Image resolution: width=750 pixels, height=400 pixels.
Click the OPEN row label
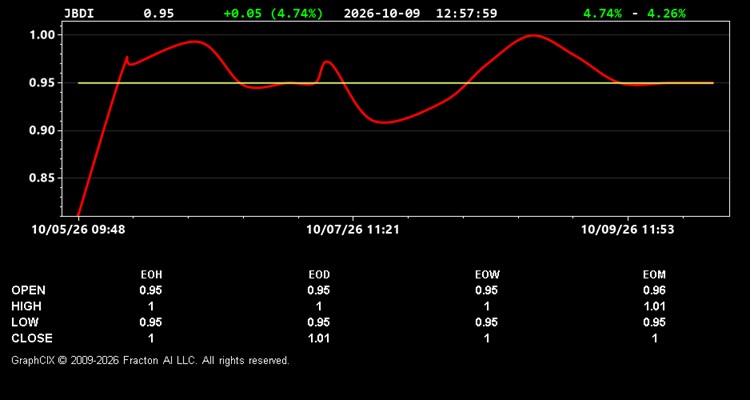tap(29, 290)
